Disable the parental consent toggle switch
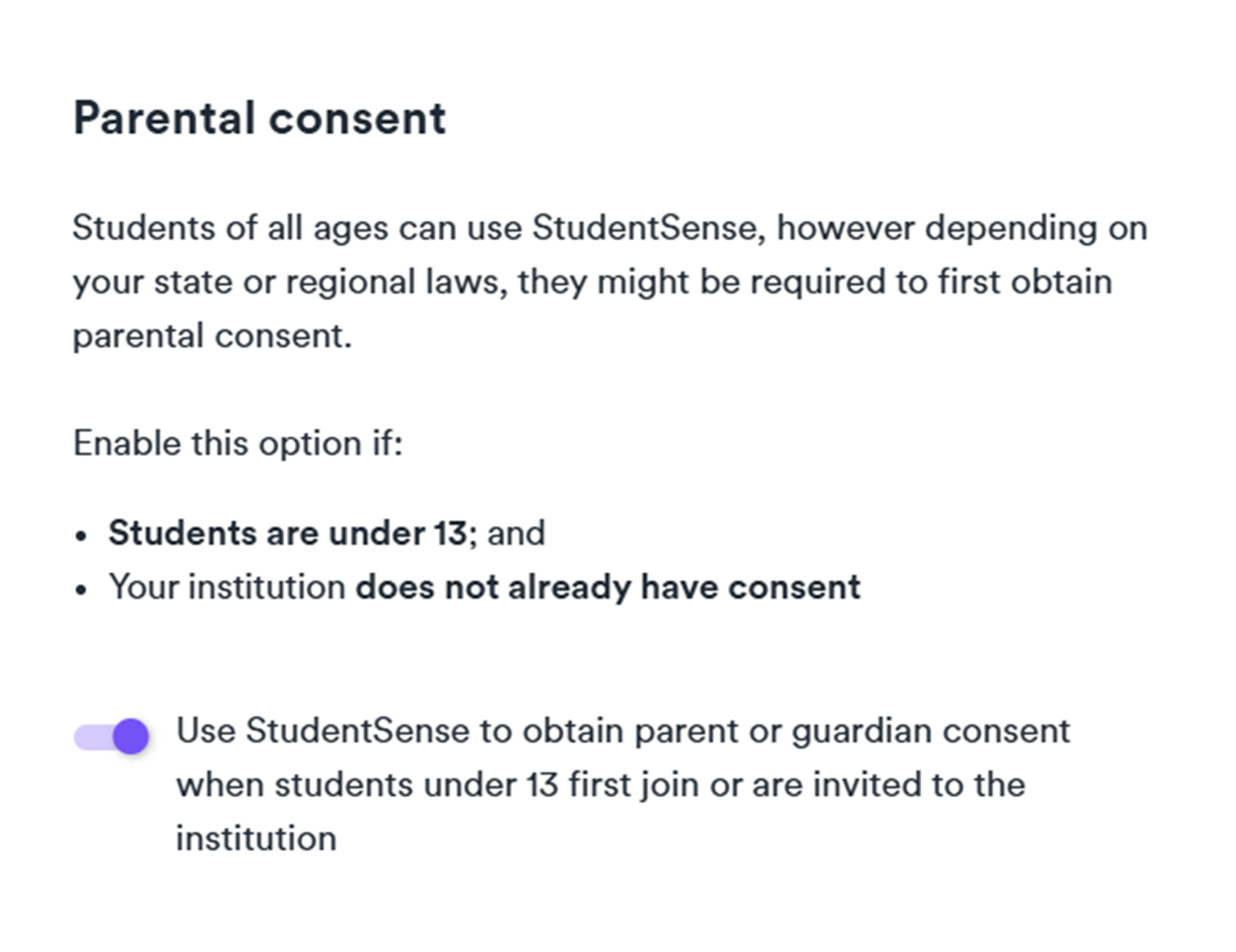 [x=112, y=736]
